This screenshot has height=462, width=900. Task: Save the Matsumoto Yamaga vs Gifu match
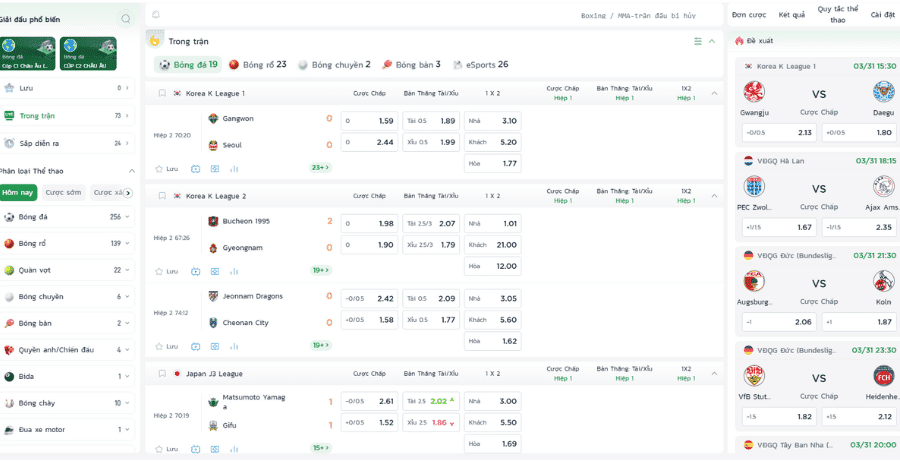point(166,449)
